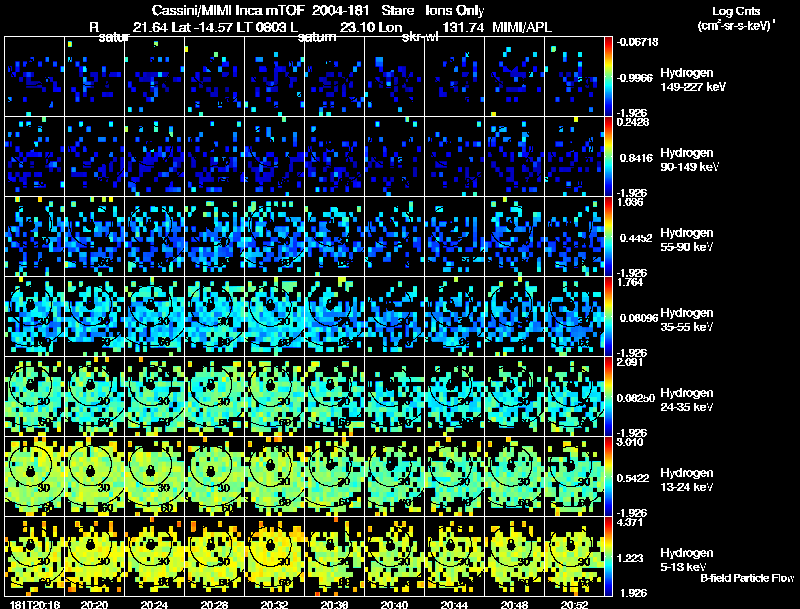Click the colorbar midpoint value '0.4452'

point(636,238)
